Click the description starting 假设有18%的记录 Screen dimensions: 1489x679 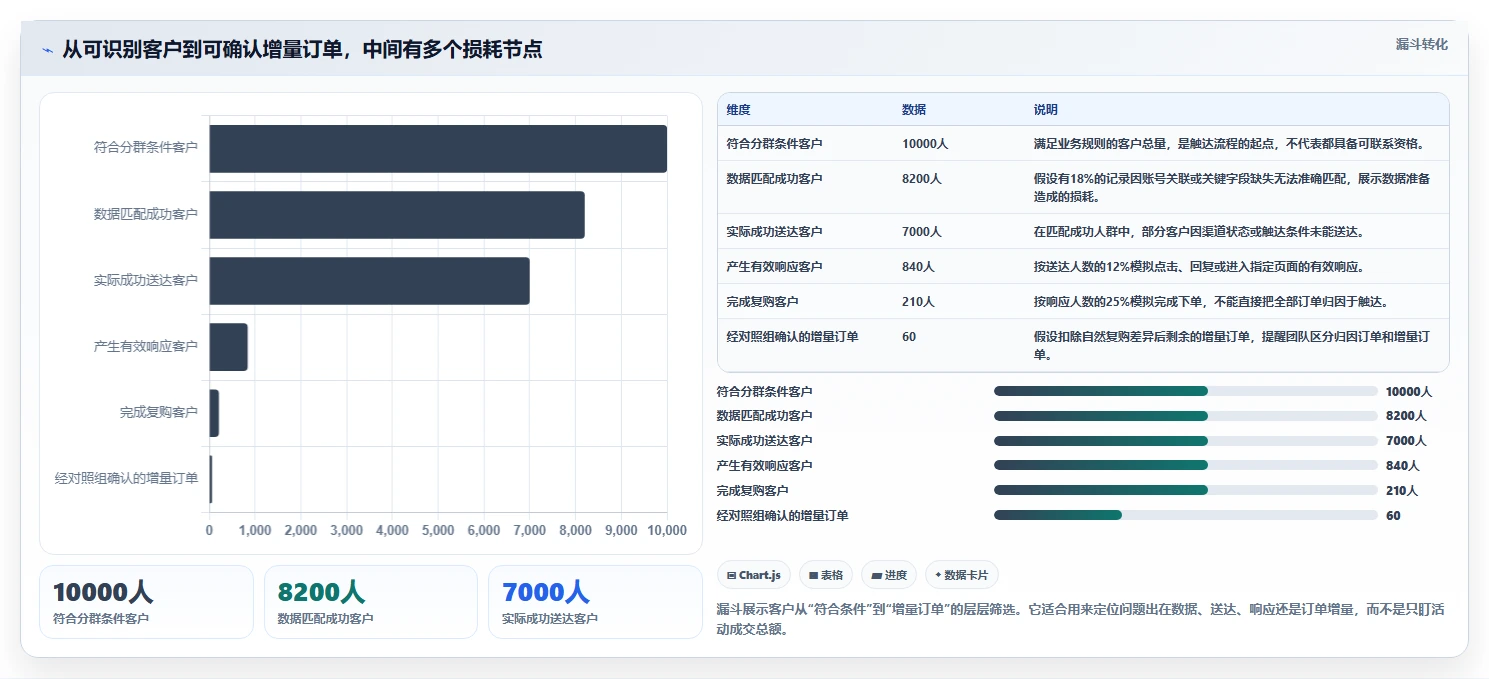[1232, 188]
